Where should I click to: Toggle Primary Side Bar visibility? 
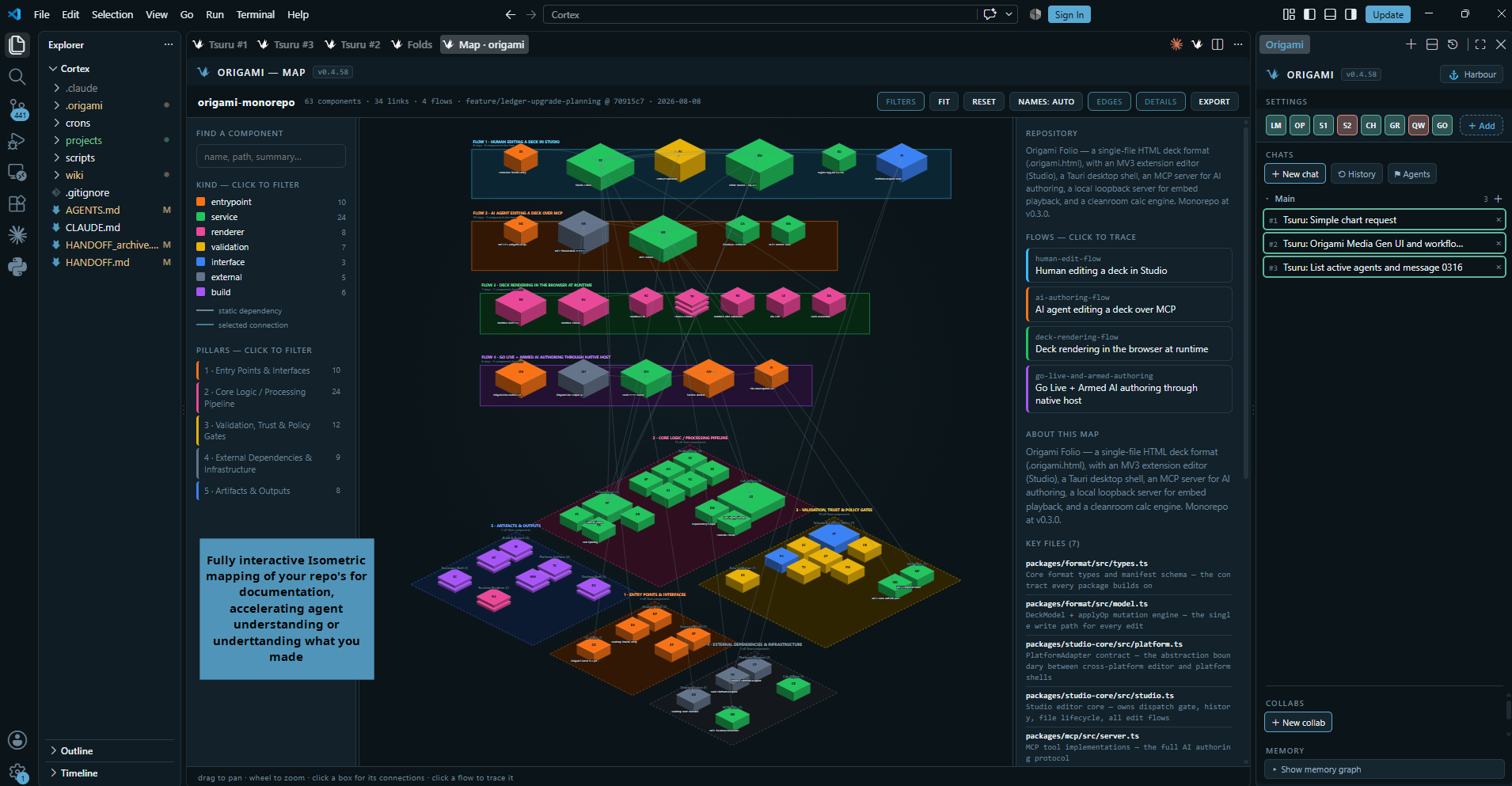tap(1309, 14)
